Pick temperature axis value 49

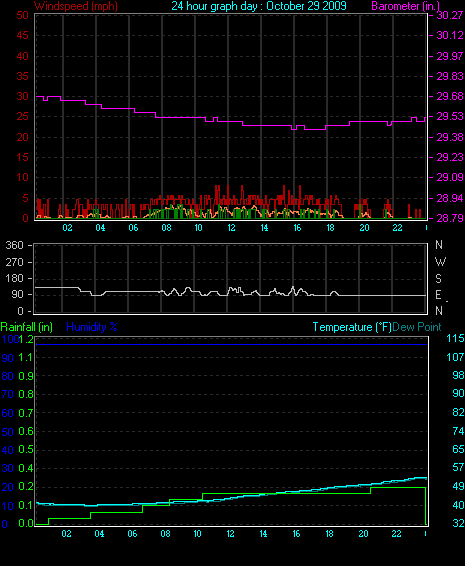coord(458,486)
